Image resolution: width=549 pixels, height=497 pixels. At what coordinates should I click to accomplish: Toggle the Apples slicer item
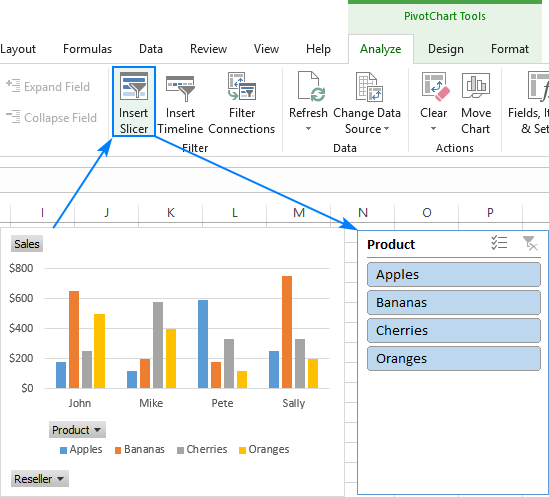click(454, 275)
